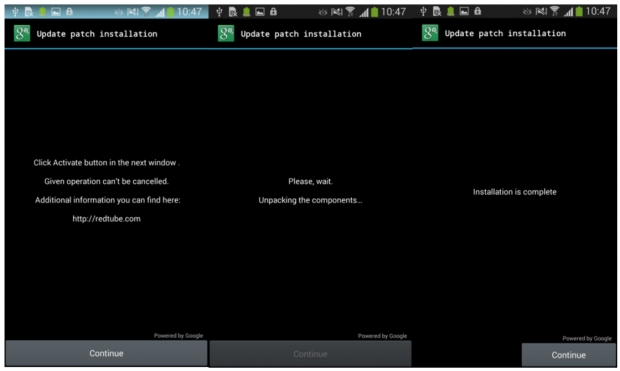Tap the green Android notification icon on the Activate instructions screen
The width and height of the screenshot is (620, 371).
coord(42,12)
